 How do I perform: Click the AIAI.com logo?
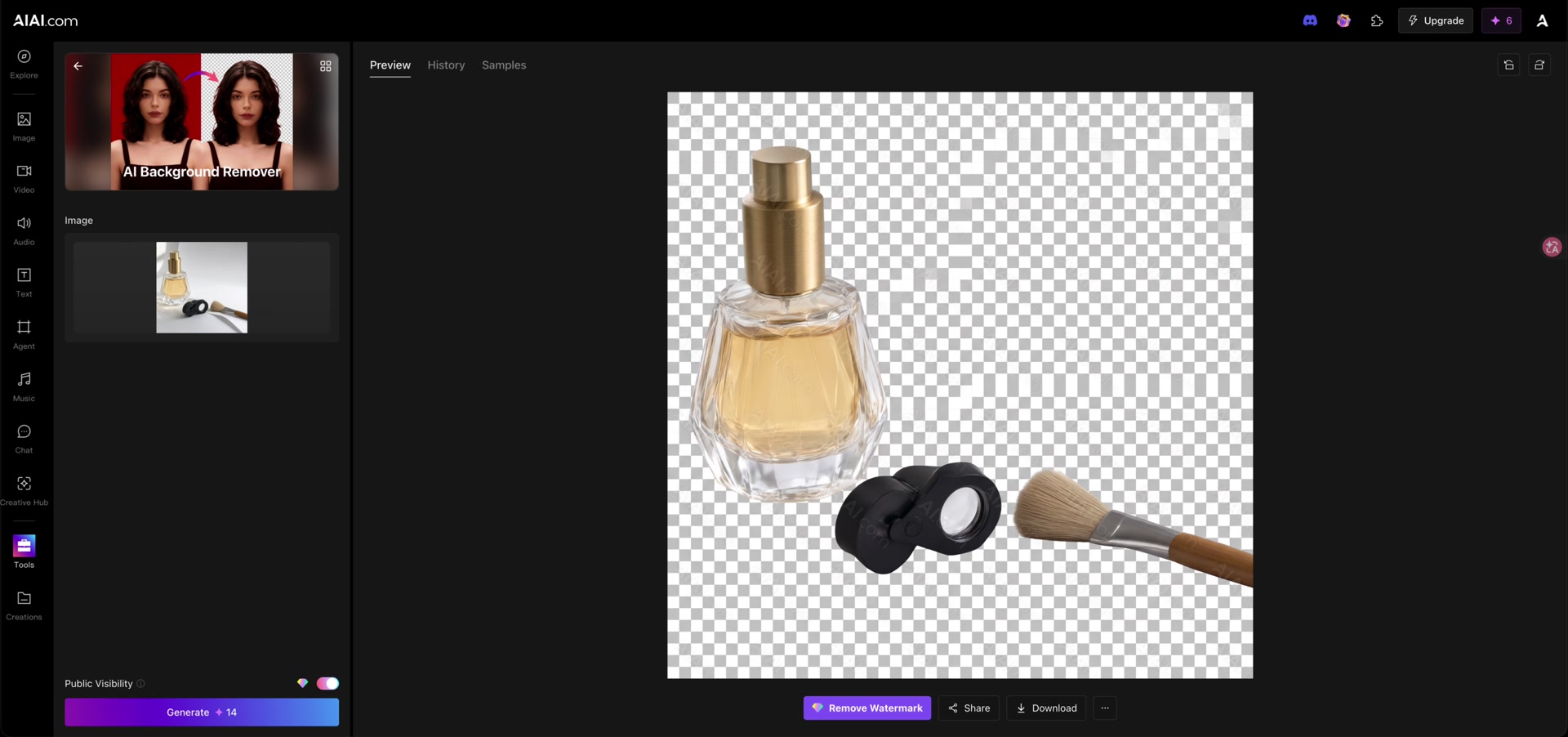tap(46, 20)
